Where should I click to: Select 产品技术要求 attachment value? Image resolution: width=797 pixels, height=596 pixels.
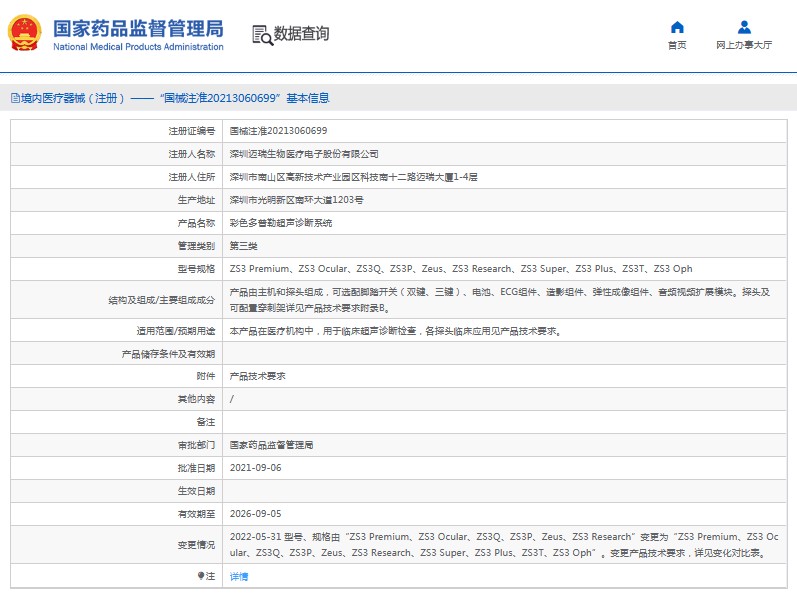coord(257,376)
